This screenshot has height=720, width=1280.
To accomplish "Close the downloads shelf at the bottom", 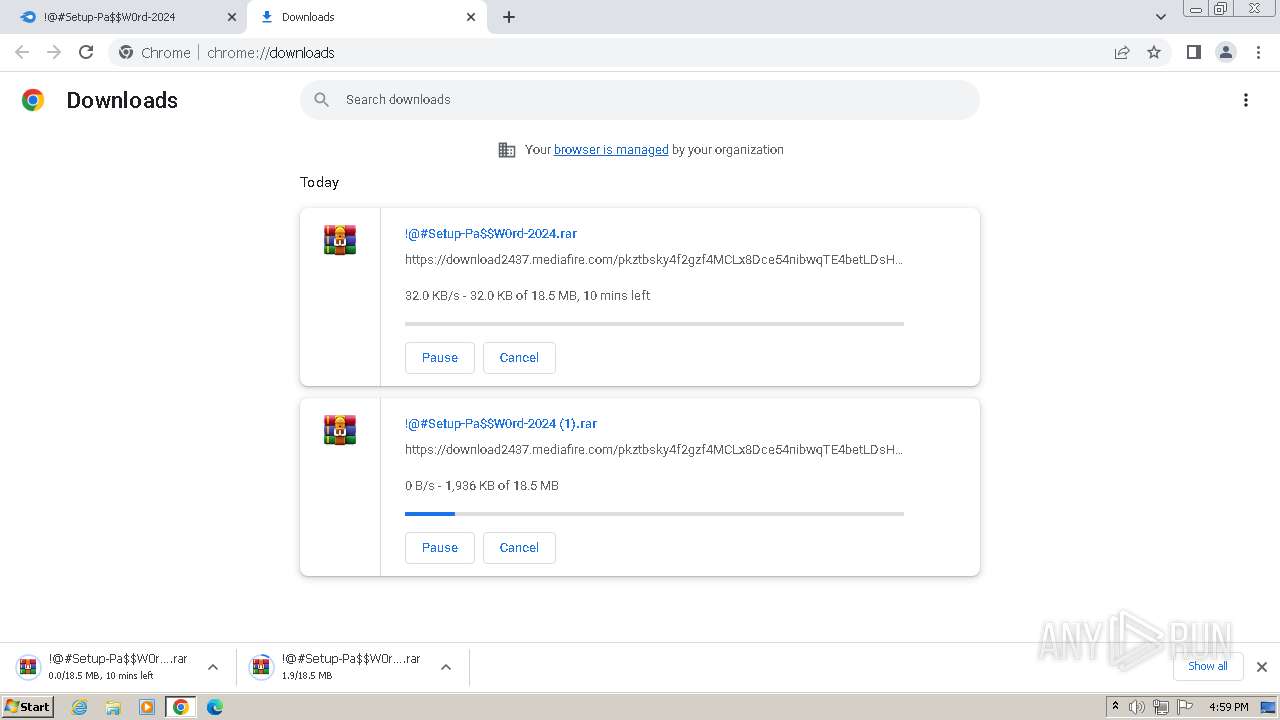I will click(1262, 667).
